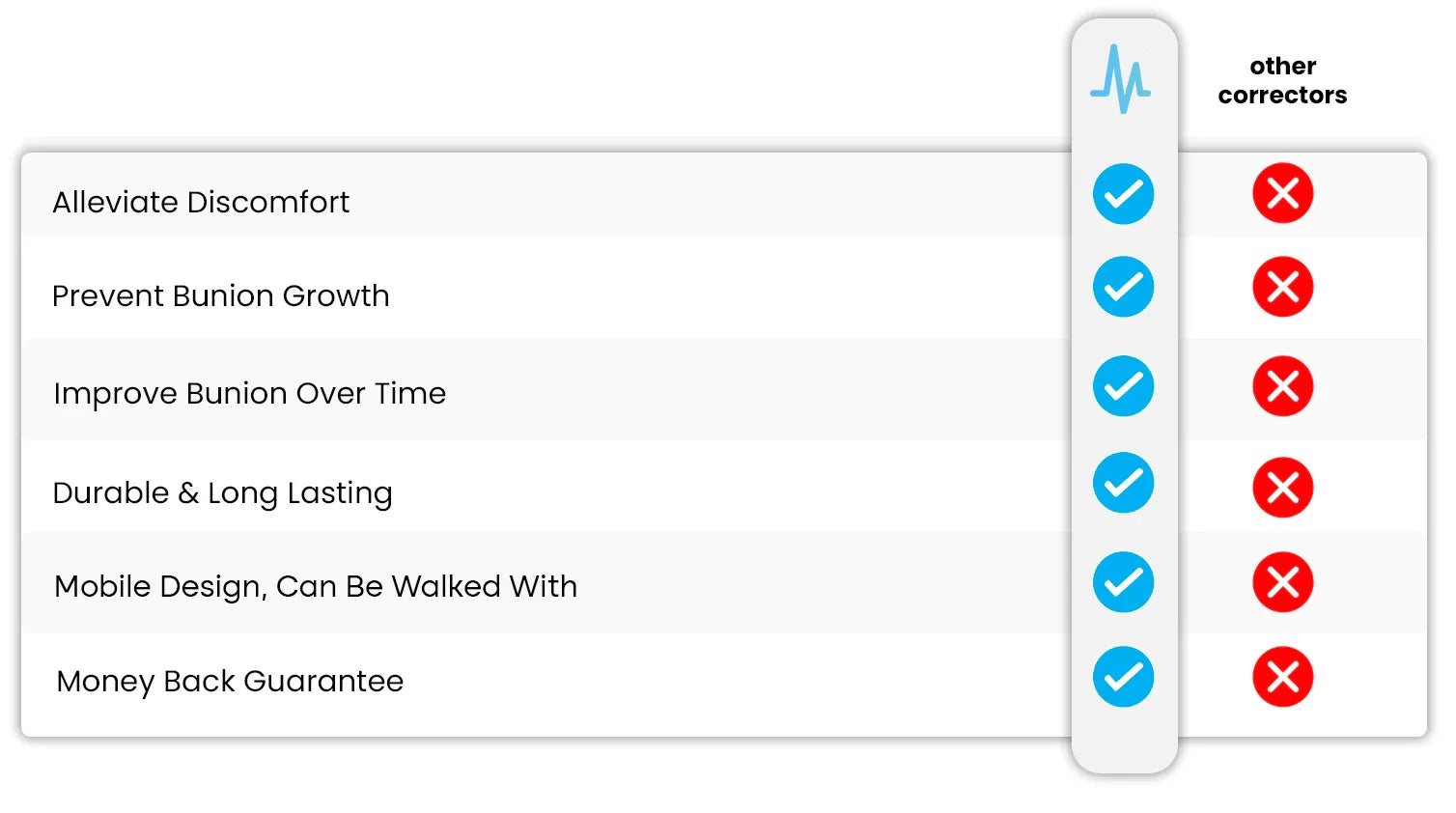This screenshot has height=813, width=1456.
Task: Click blue checkmark for Mobile Design row
Action: click(1123, 582)
